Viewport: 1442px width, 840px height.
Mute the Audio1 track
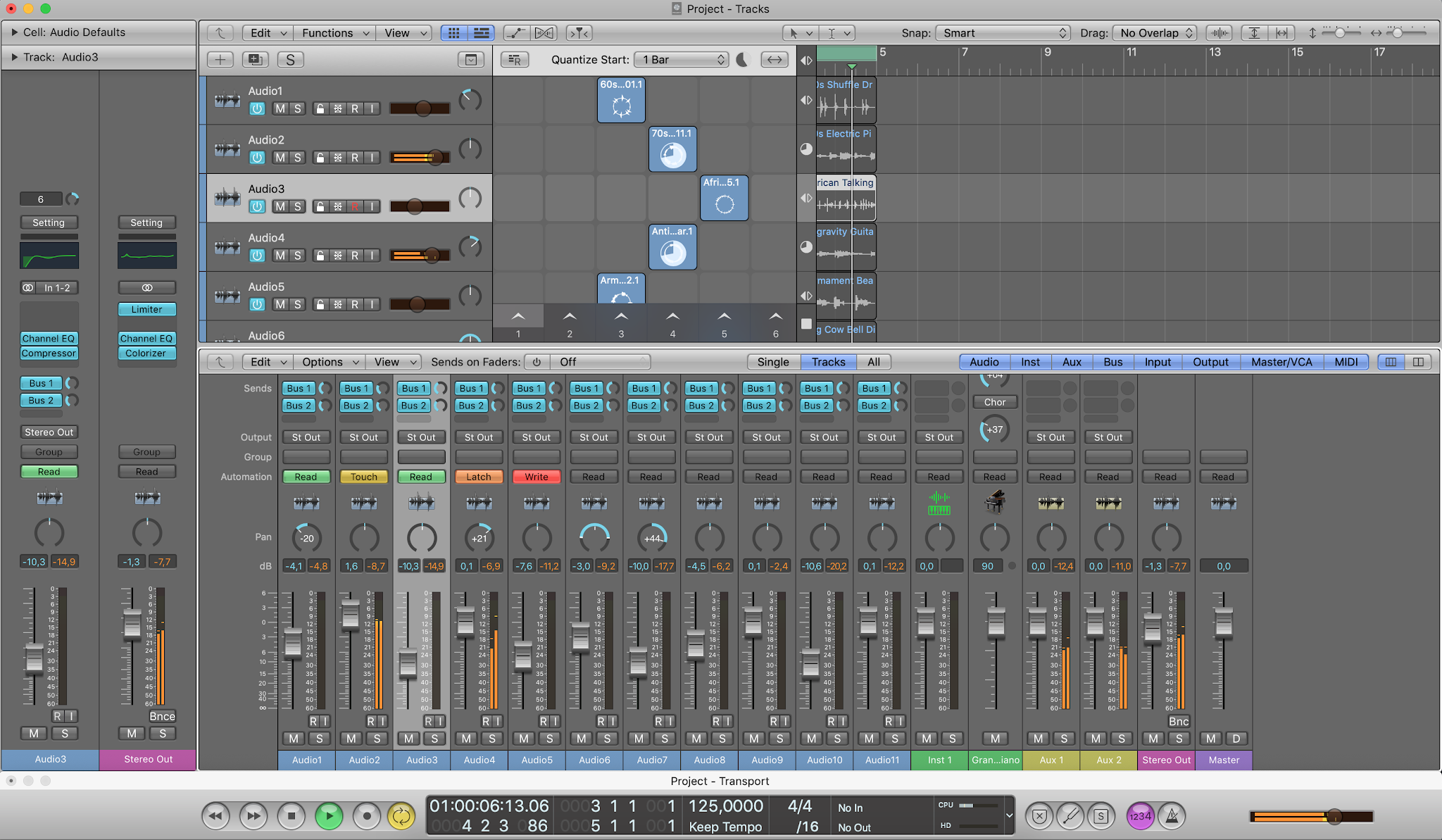coord(280,108)
